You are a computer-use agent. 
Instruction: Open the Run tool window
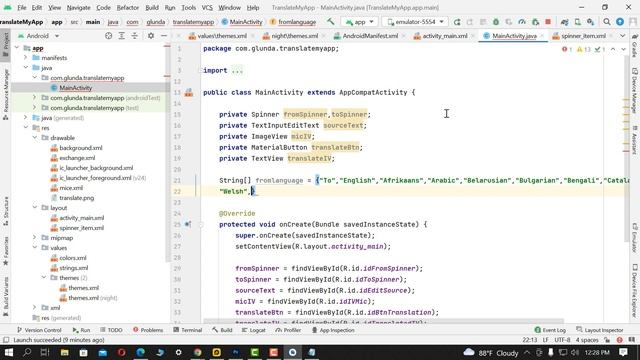tap(81, 330)
